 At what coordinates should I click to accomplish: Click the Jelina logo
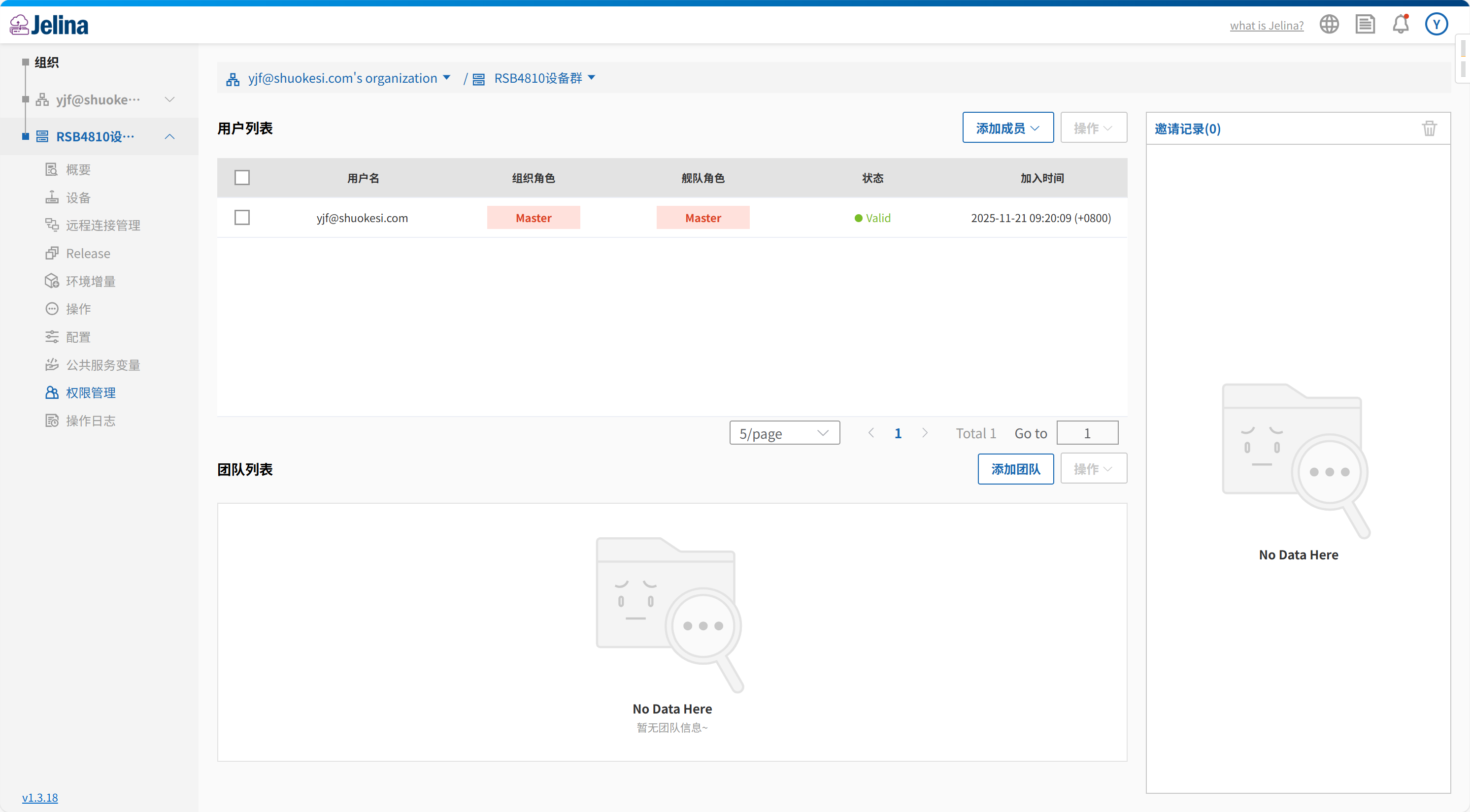tap(50, 25)
